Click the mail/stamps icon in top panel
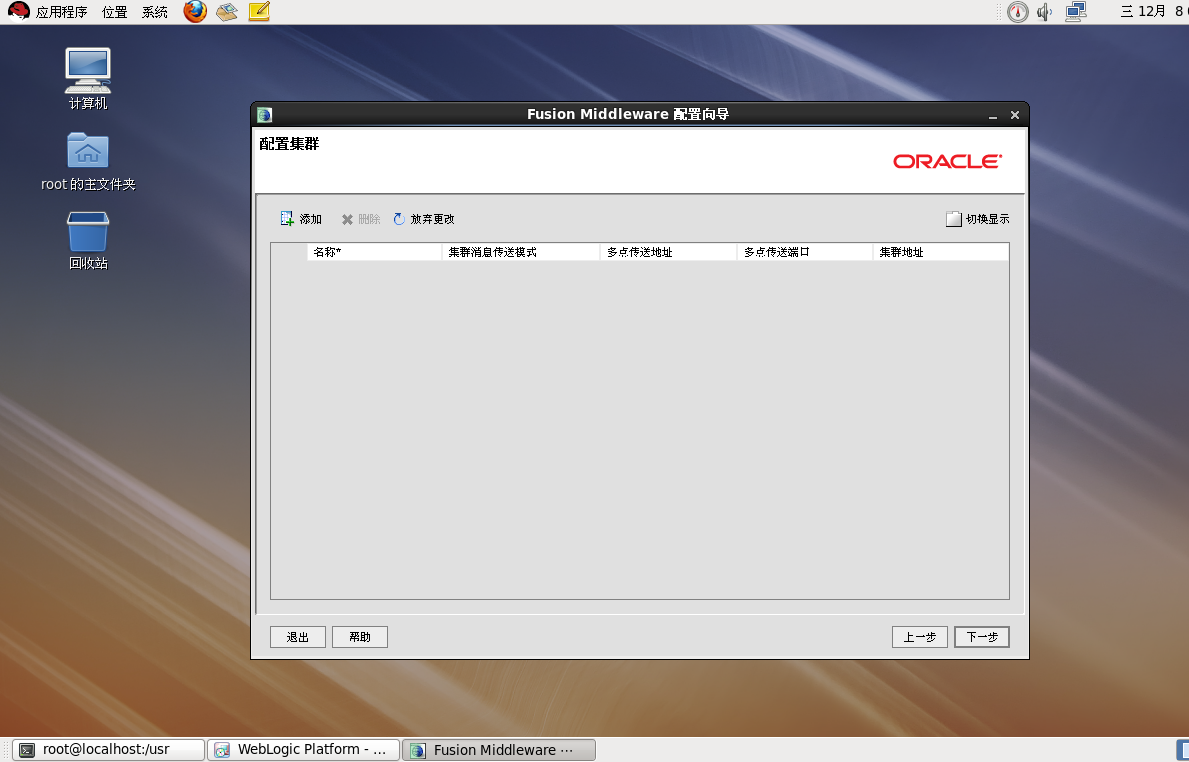The height and width of the screenshot is (762, 1189). (227, 11)
